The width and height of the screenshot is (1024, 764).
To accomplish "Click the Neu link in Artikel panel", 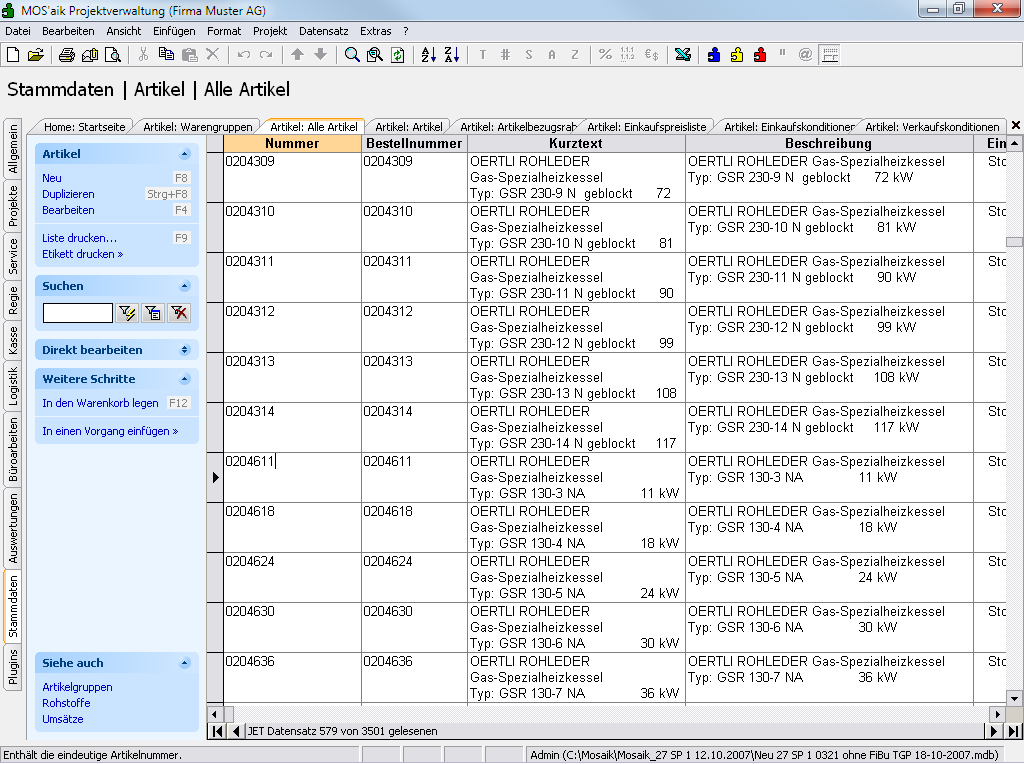I will (x=52, y=178).
